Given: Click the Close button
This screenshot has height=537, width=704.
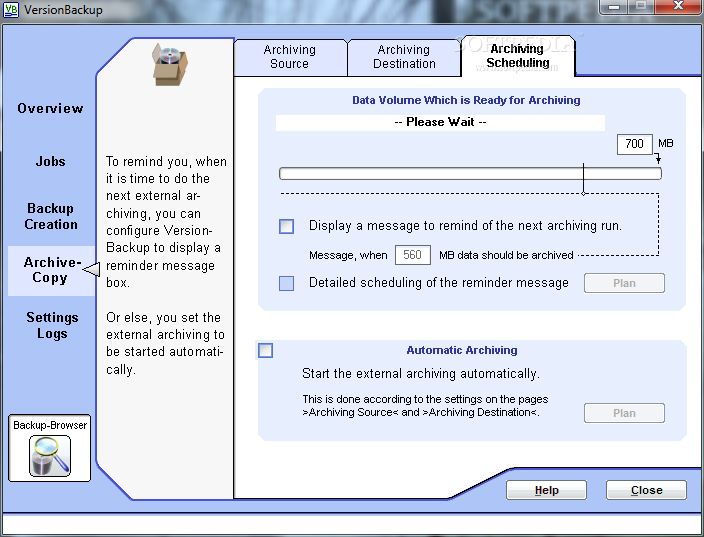Looking at the screenshot, I should (x=646, y=490).
